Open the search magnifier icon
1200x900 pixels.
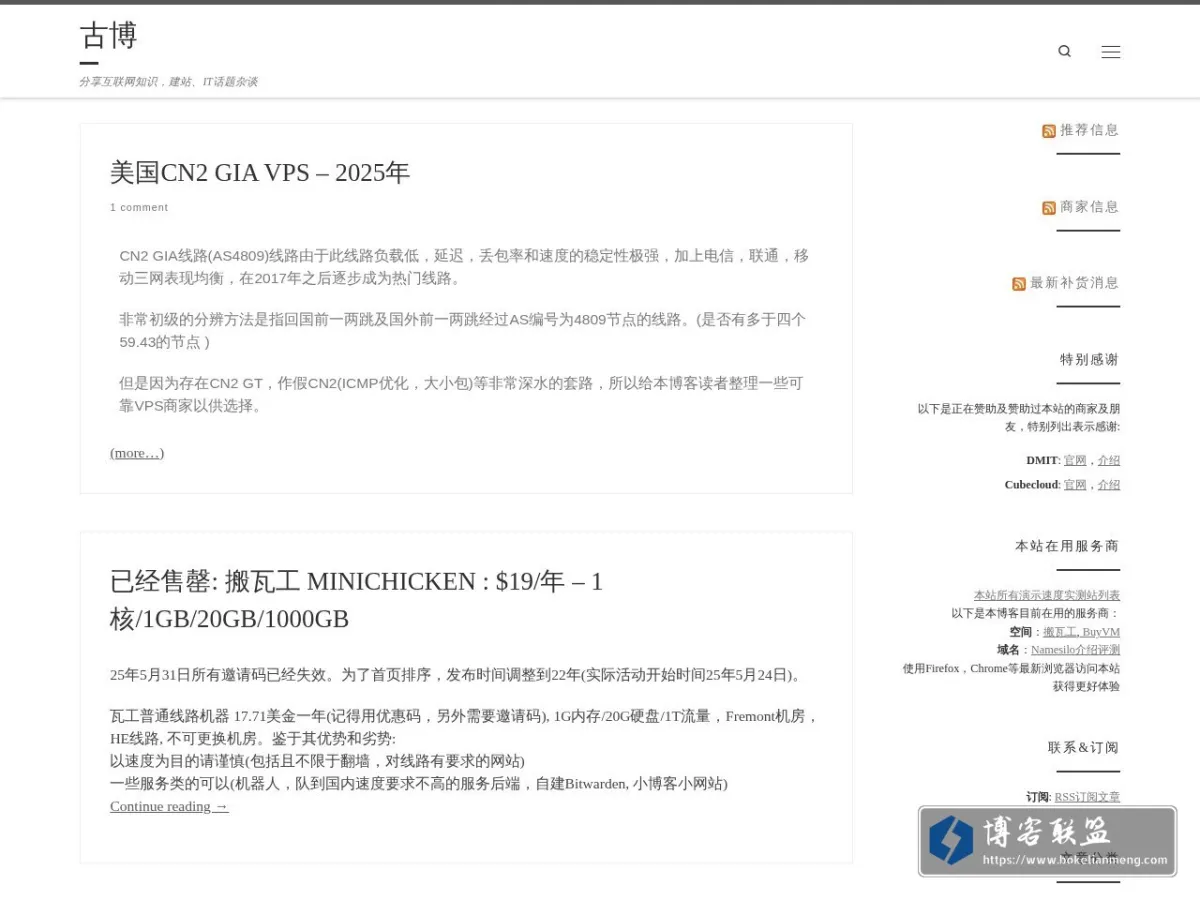[x=1064, y=51]
